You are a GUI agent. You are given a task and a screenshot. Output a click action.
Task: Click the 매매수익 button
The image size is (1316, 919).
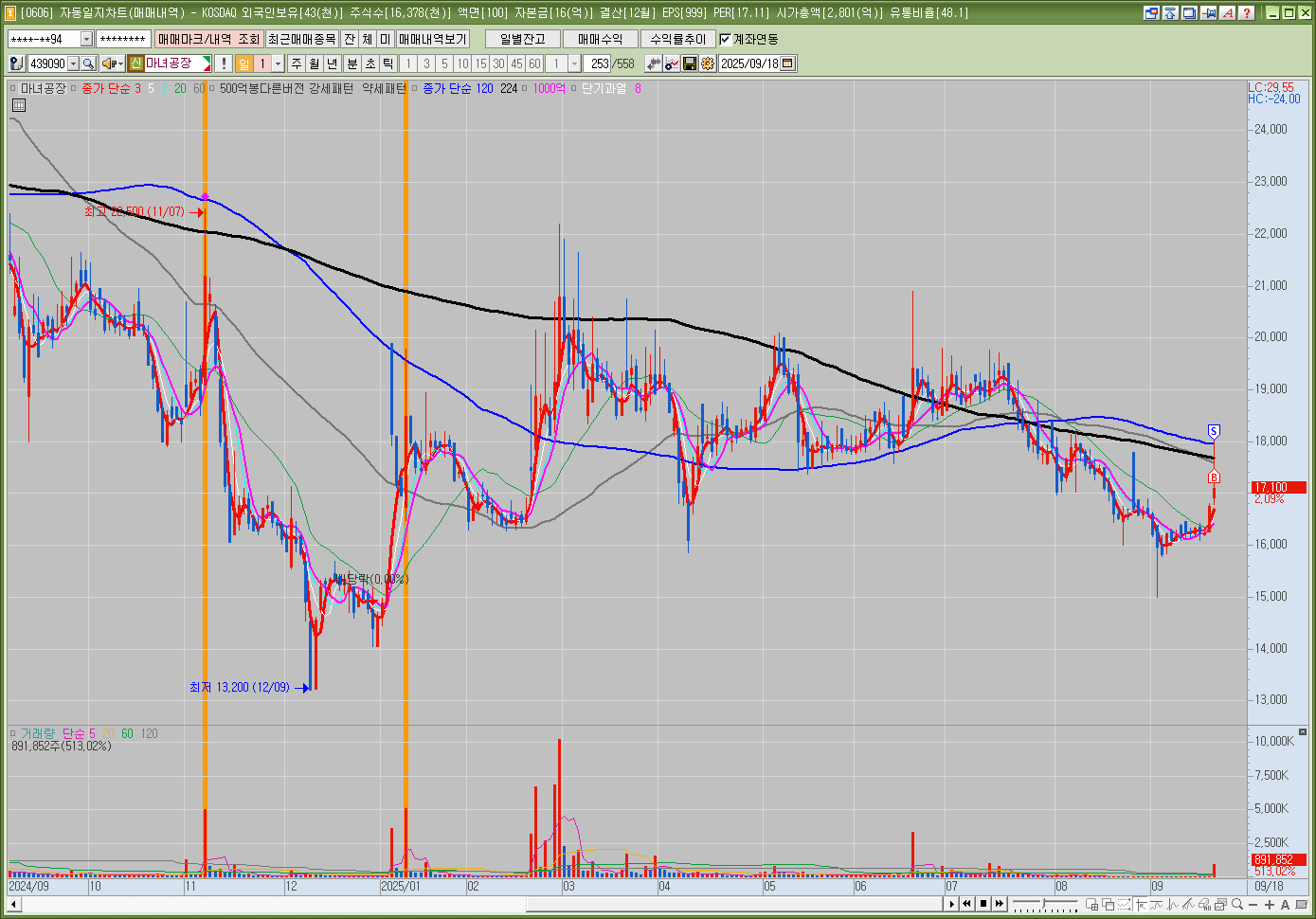(x=601, y=39)
